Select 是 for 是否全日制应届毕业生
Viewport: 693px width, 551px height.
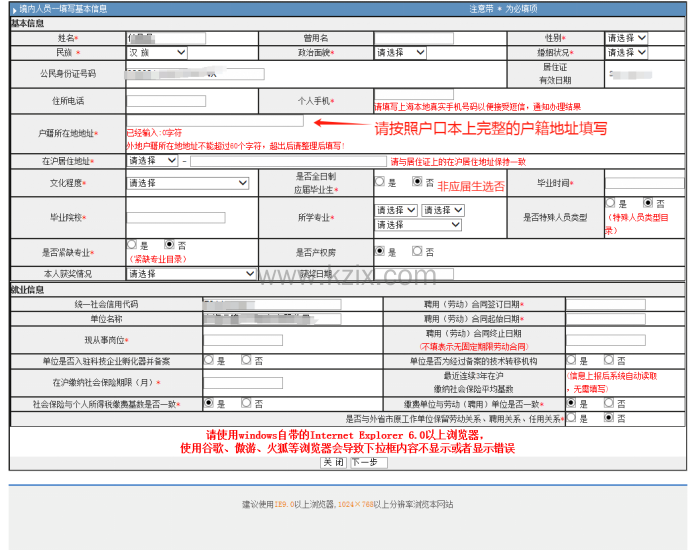pyautogui.click(x=380, y=182)
